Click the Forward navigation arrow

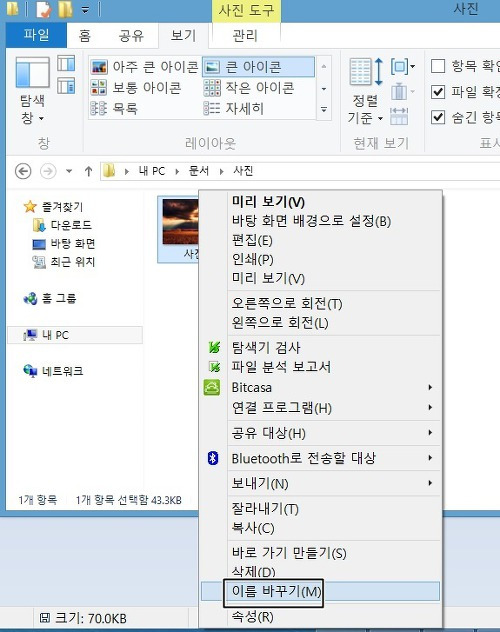[48, 171]
